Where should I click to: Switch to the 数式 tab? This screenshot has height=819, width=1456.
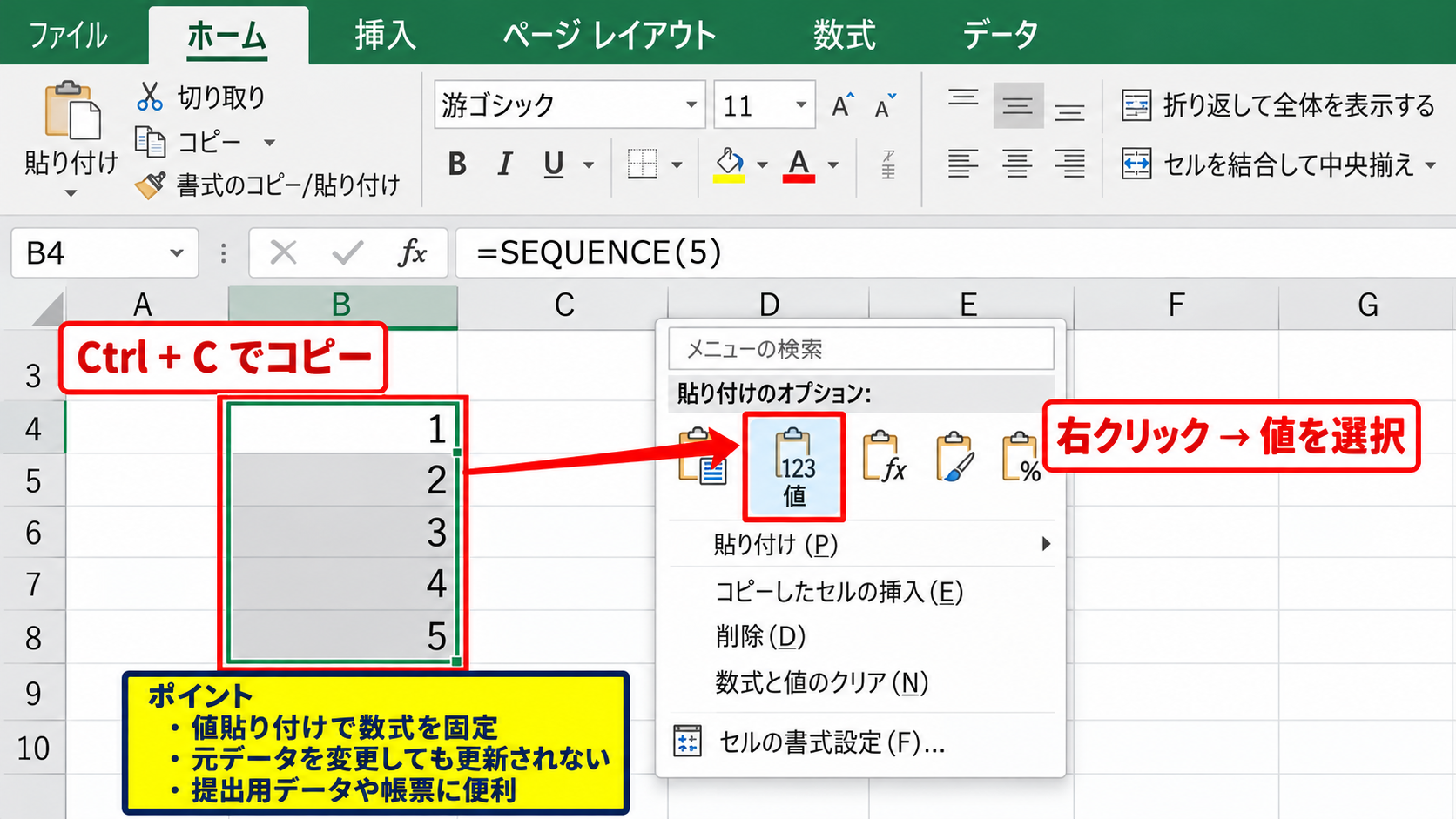coord(844,36)
